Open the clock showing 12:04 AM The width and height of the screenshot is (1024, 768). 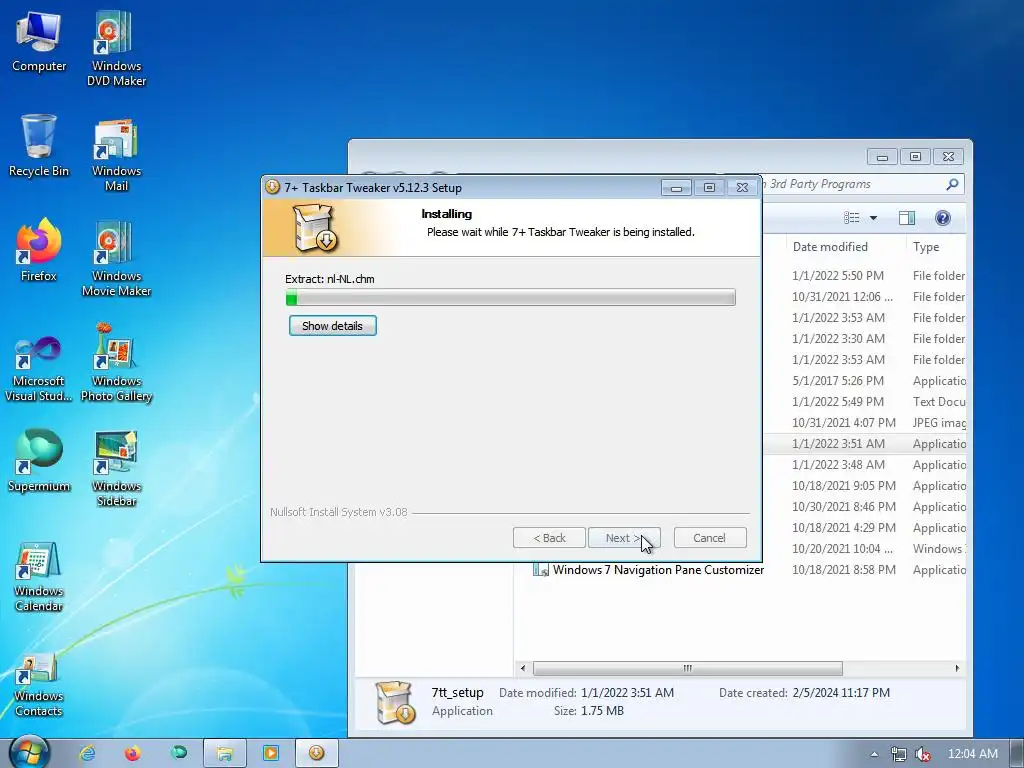972,754
